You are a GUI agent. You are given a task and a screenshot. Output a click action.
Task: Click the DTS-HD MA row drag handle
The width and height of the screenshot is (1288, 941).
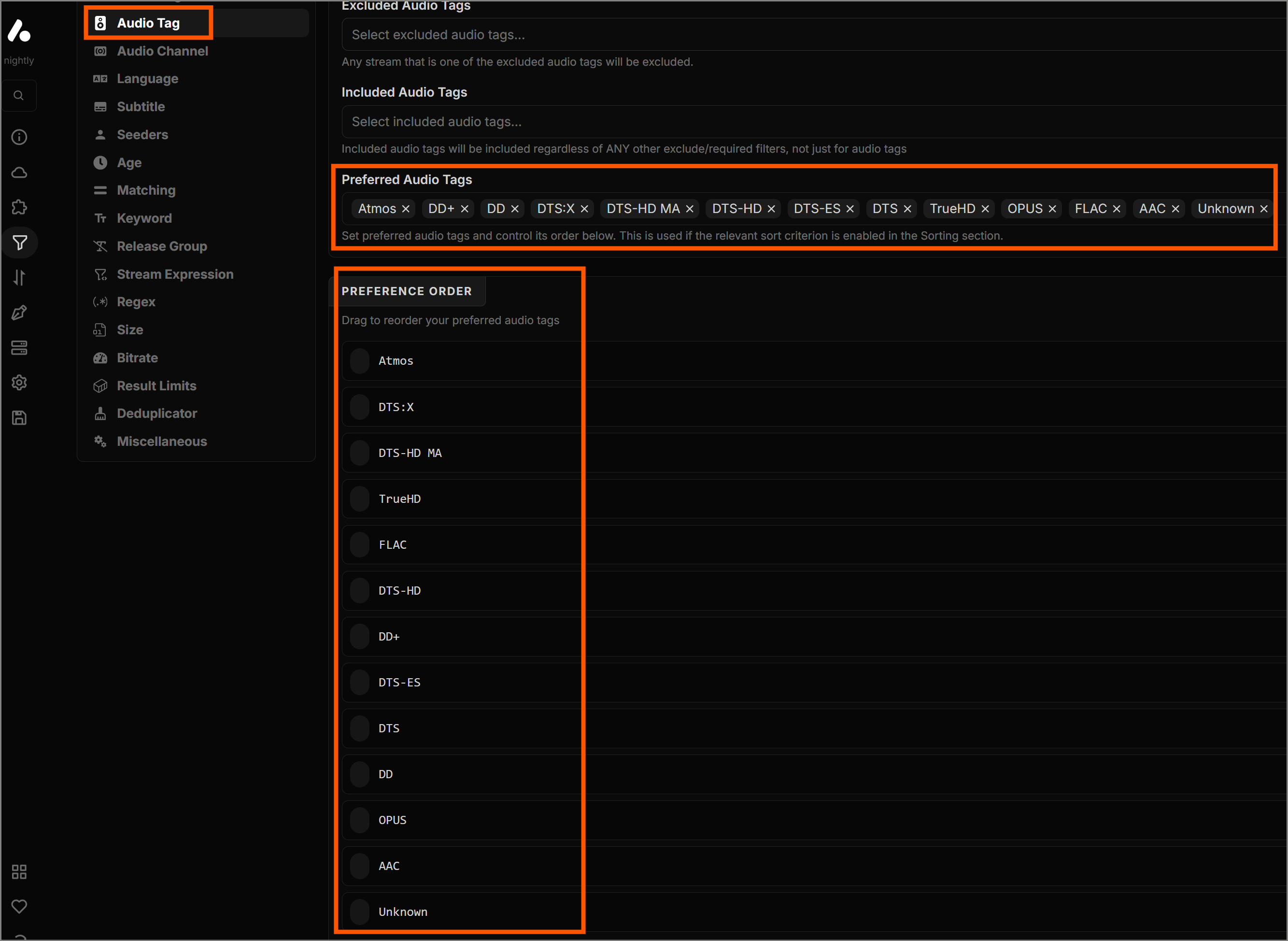360,454
